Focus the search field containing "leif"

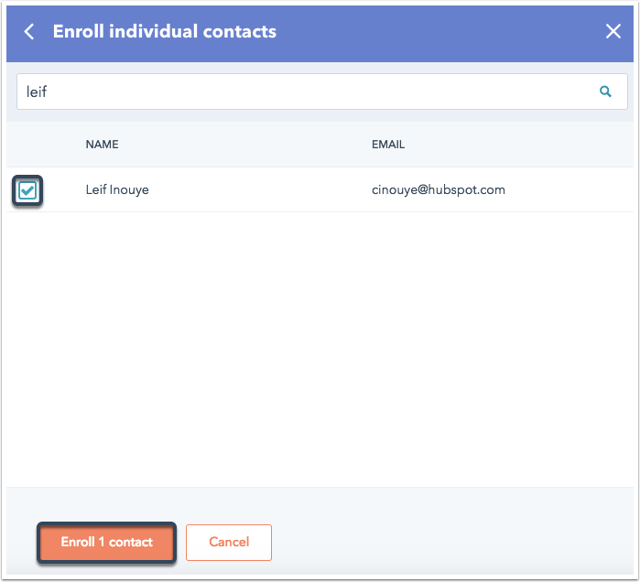(322, 91)
